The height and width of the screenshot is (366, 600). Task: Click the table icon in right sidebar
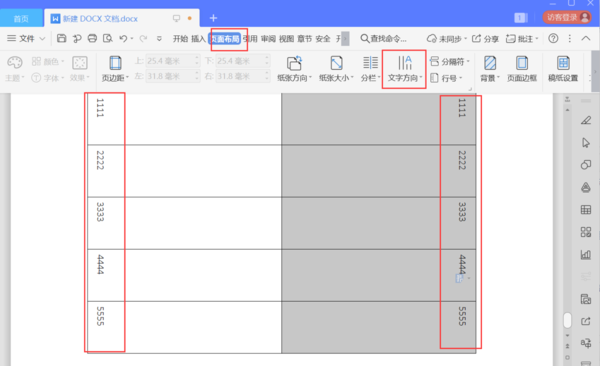[x=585, y=209]
